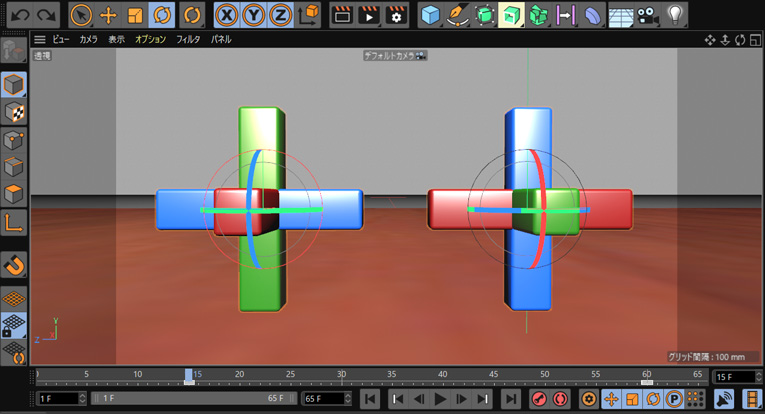This screenshot has width=765, height=414.
Task: Click the record keyframe button
Action: coord(537,399)
